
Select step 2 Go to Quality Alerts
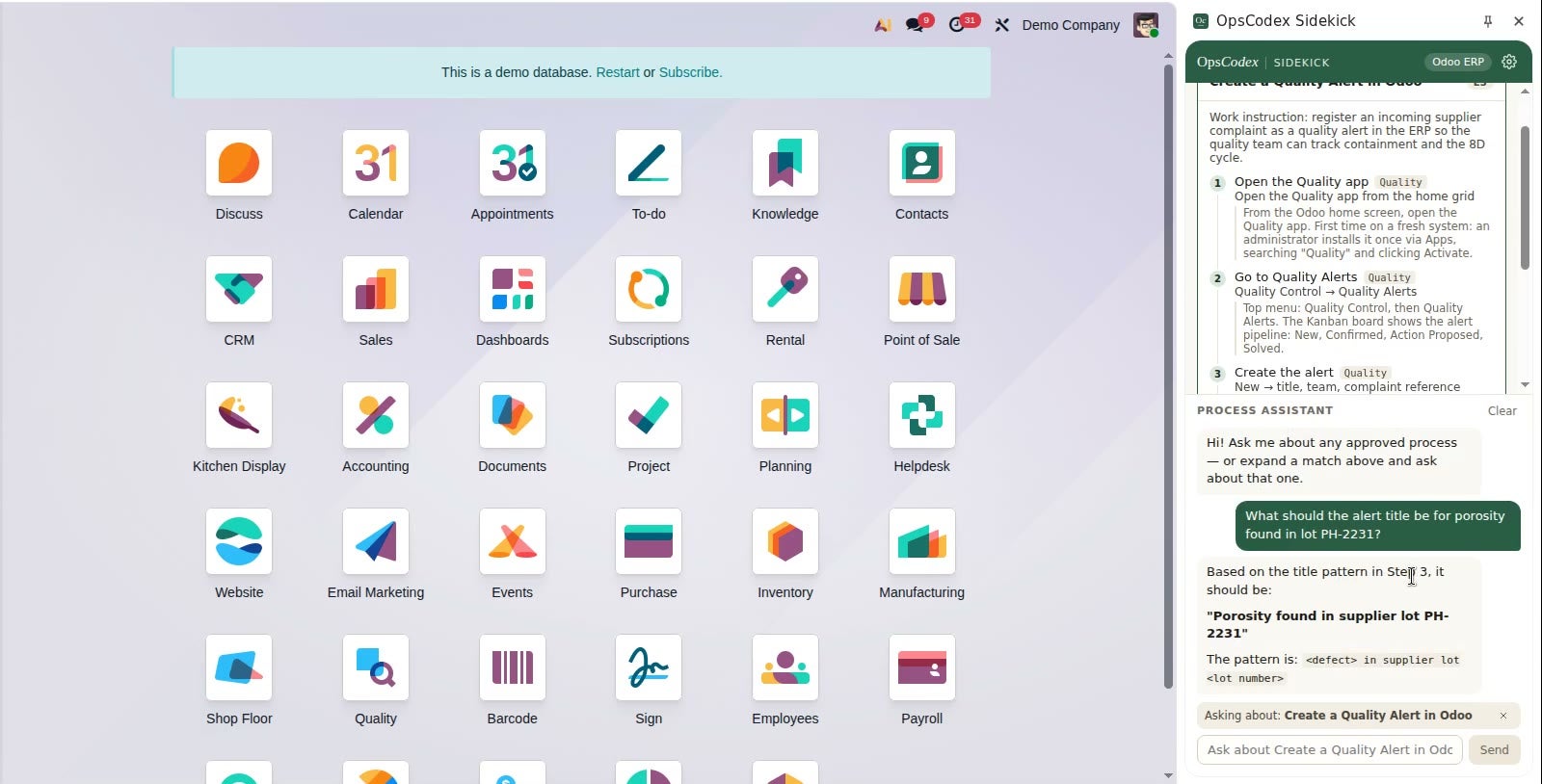tap(1295, 276)
